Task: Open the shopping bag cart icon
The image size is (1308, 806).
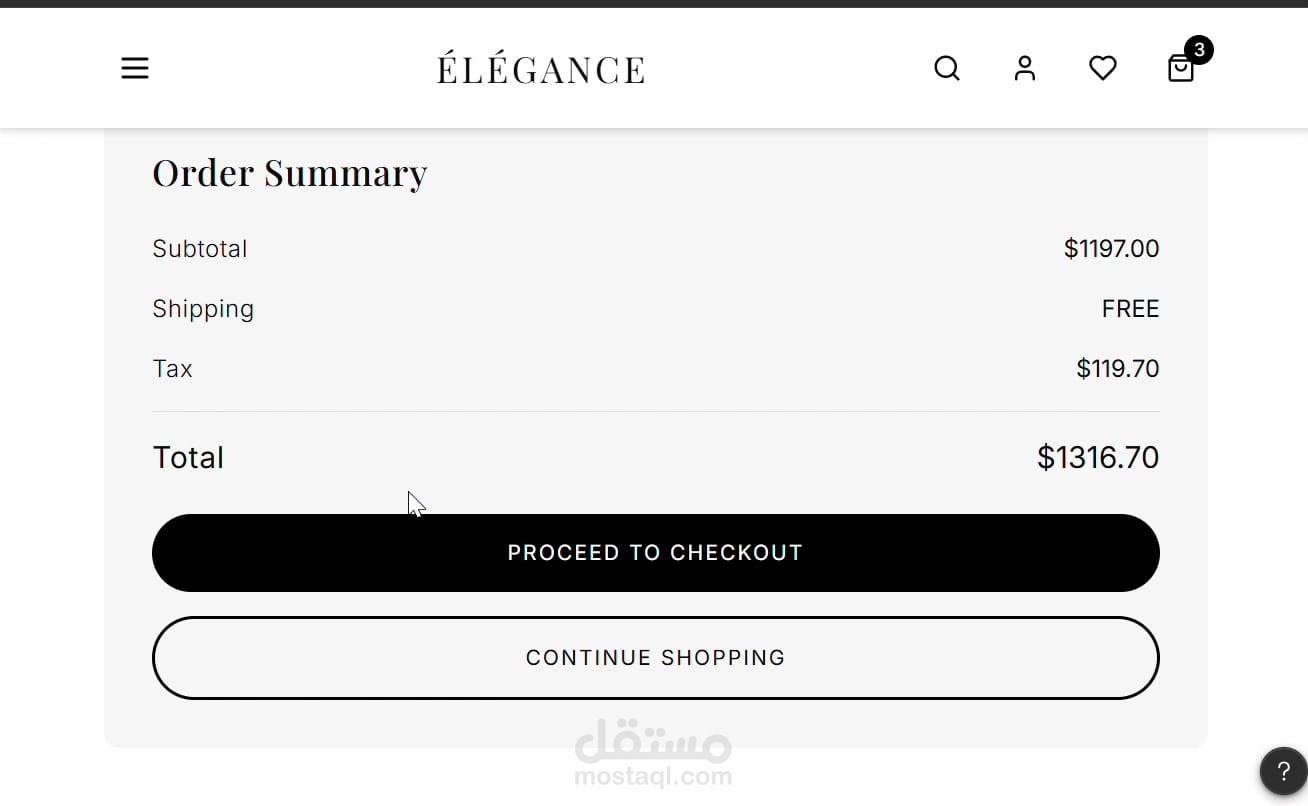Action: tap(1180, 69)
